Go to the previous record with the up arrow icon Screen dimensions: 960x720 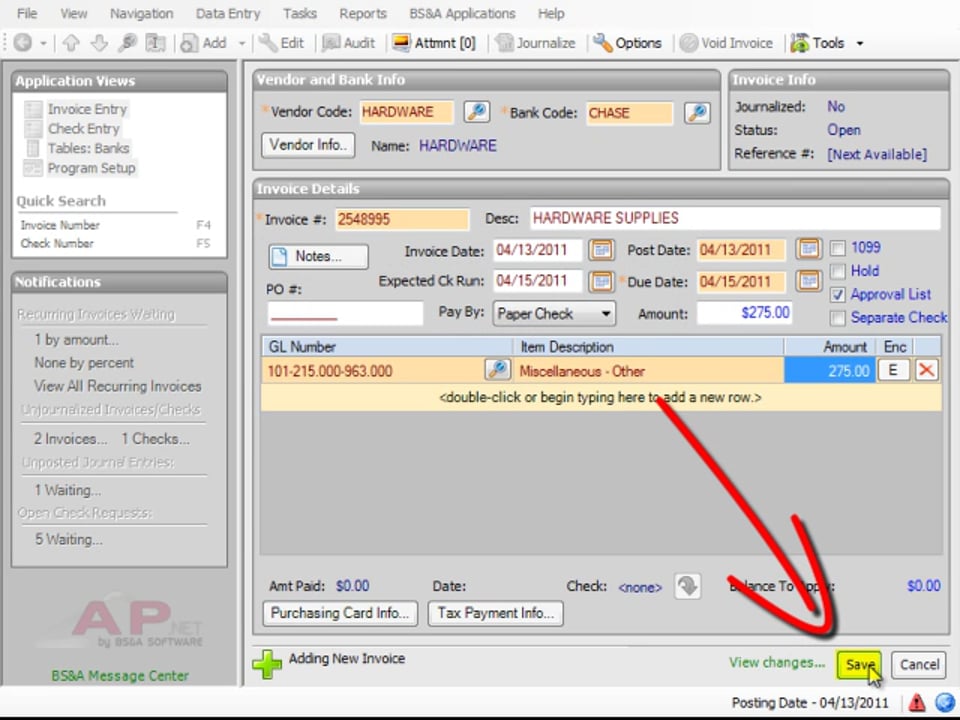[71, 43]
